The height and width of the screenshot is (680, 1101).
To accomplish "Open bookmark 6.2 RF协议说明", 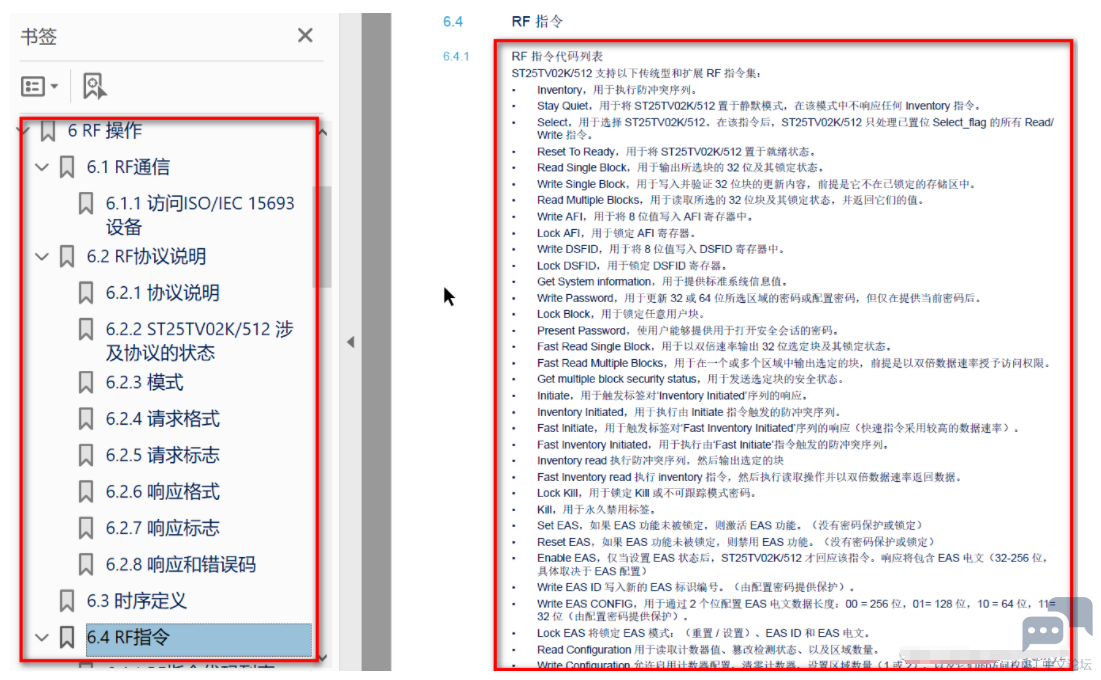I will [x=147, y=256].
